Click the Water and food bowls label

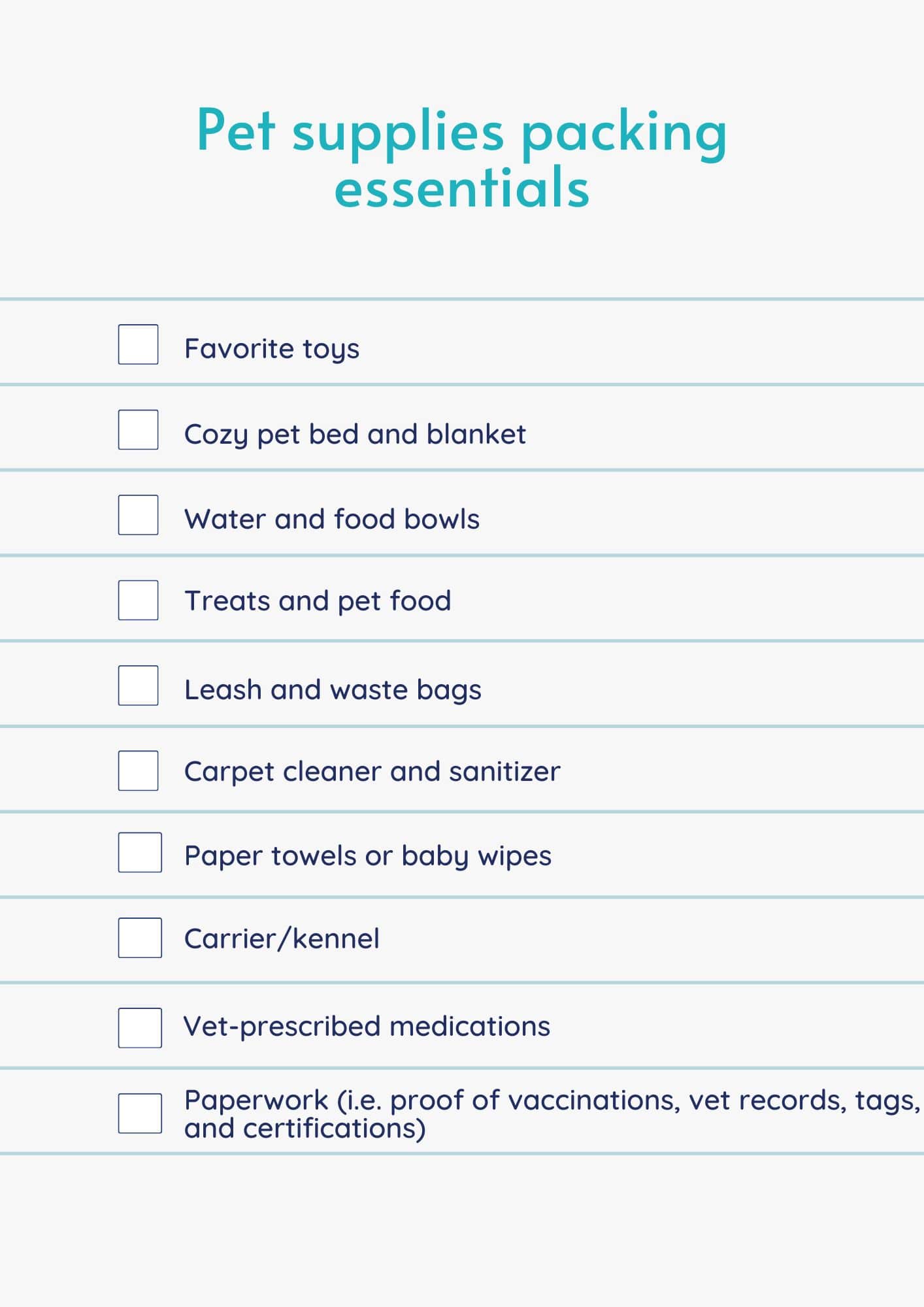(332, 519)
